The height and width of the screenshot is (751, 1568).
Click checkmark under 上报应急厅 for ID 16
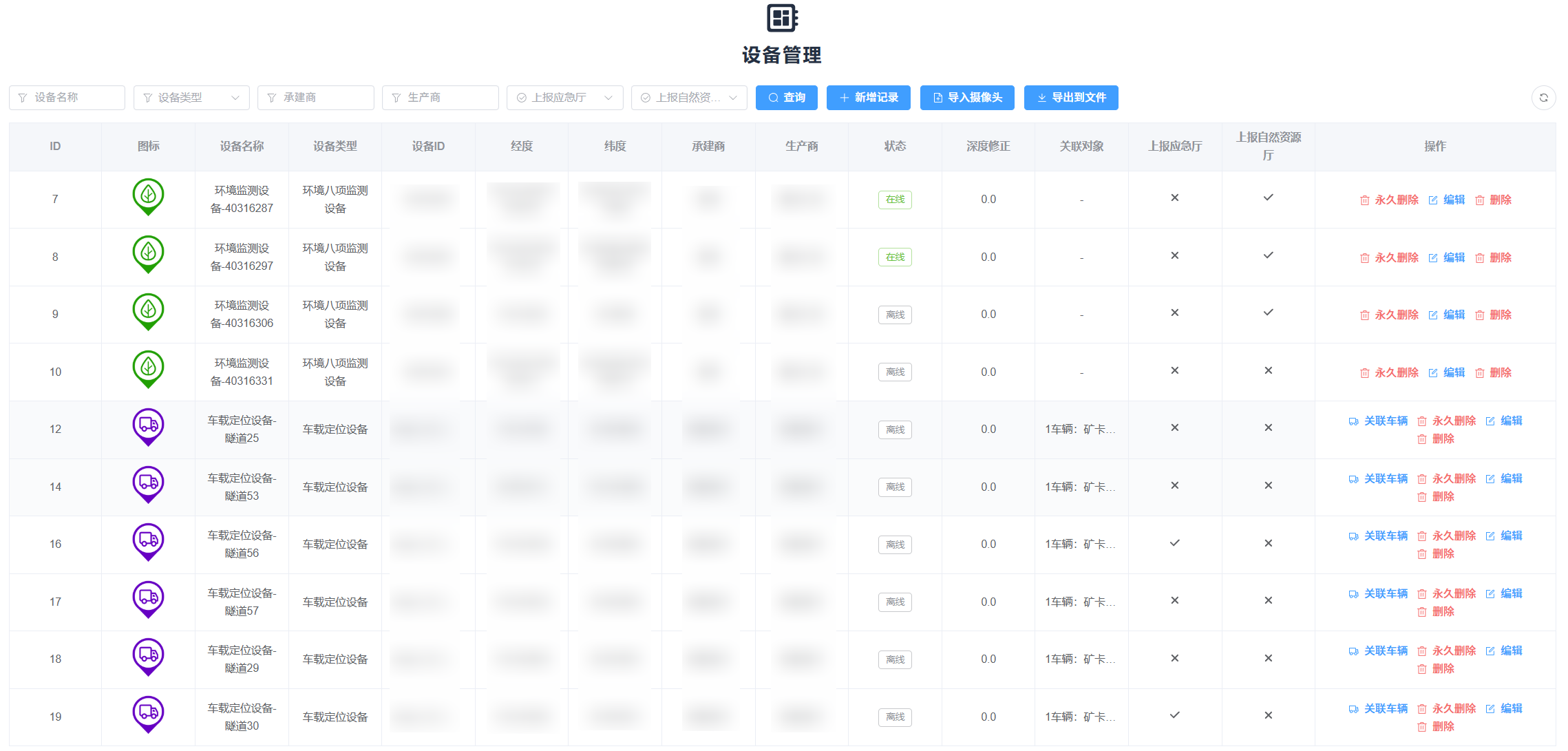pyautogui.click(x=1174, y=543)
